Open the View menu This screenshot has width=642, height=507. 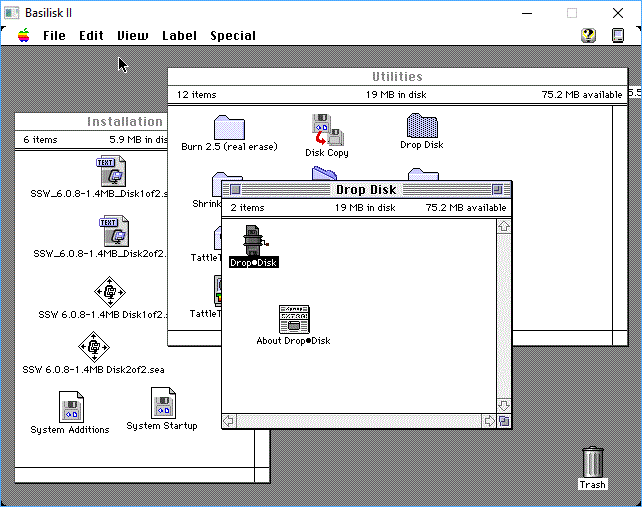click(x=133, y=36)
